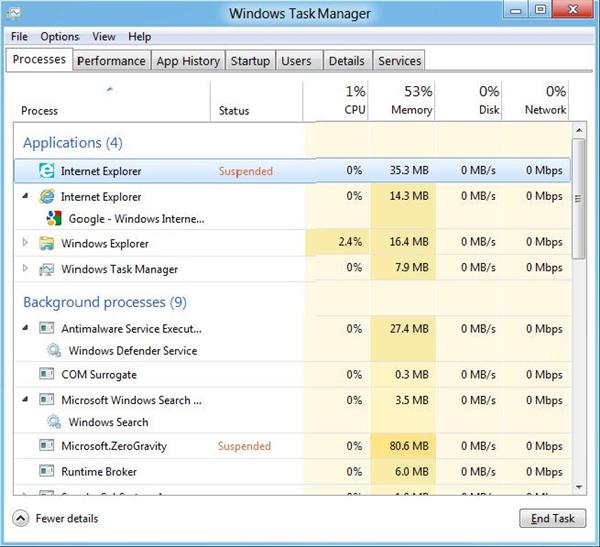
Task: Switch to the Details tab
Action: point(347,61)
